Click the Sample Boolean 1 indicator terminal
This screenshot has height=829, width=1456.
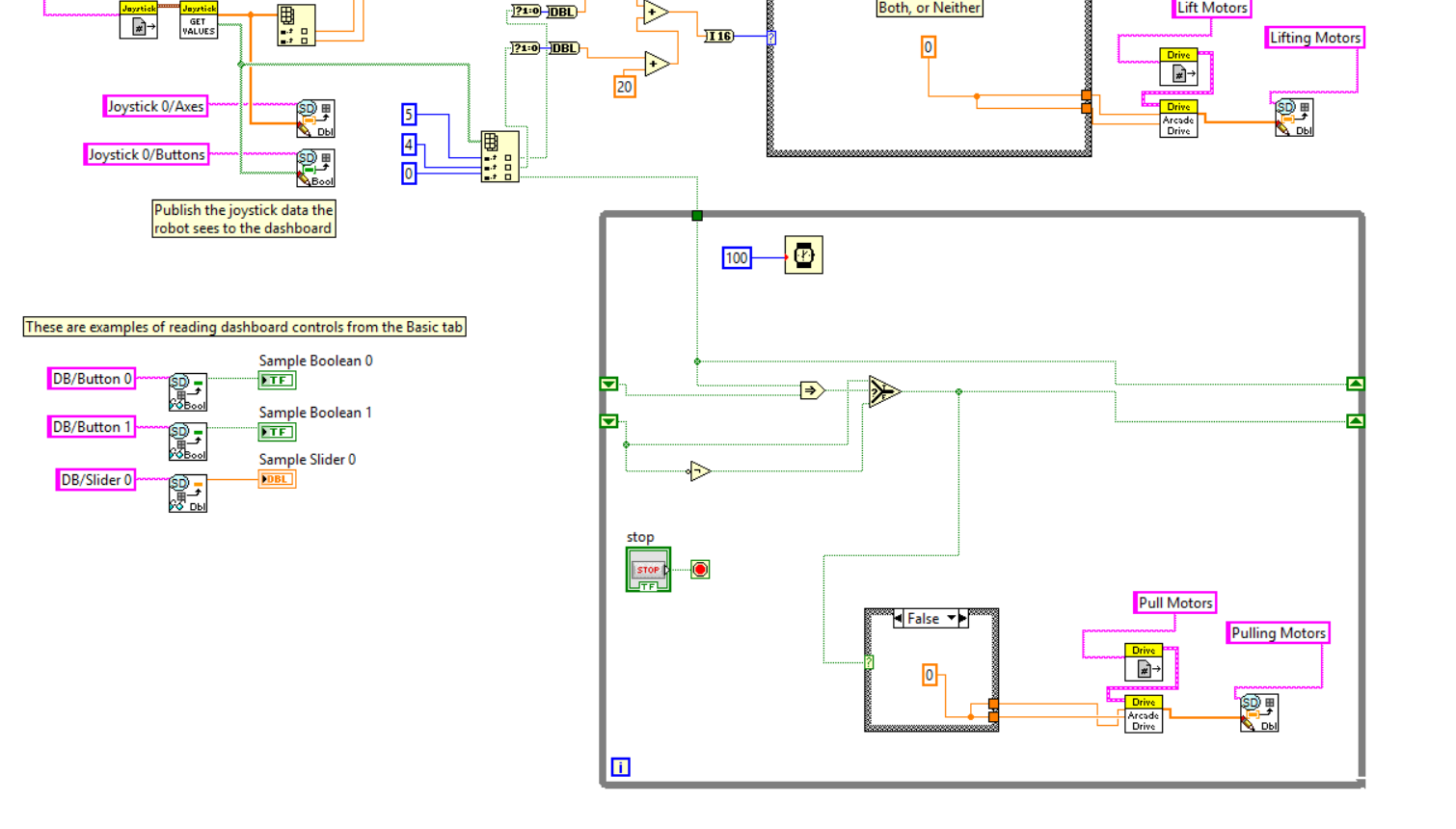[x=277, y=432]
